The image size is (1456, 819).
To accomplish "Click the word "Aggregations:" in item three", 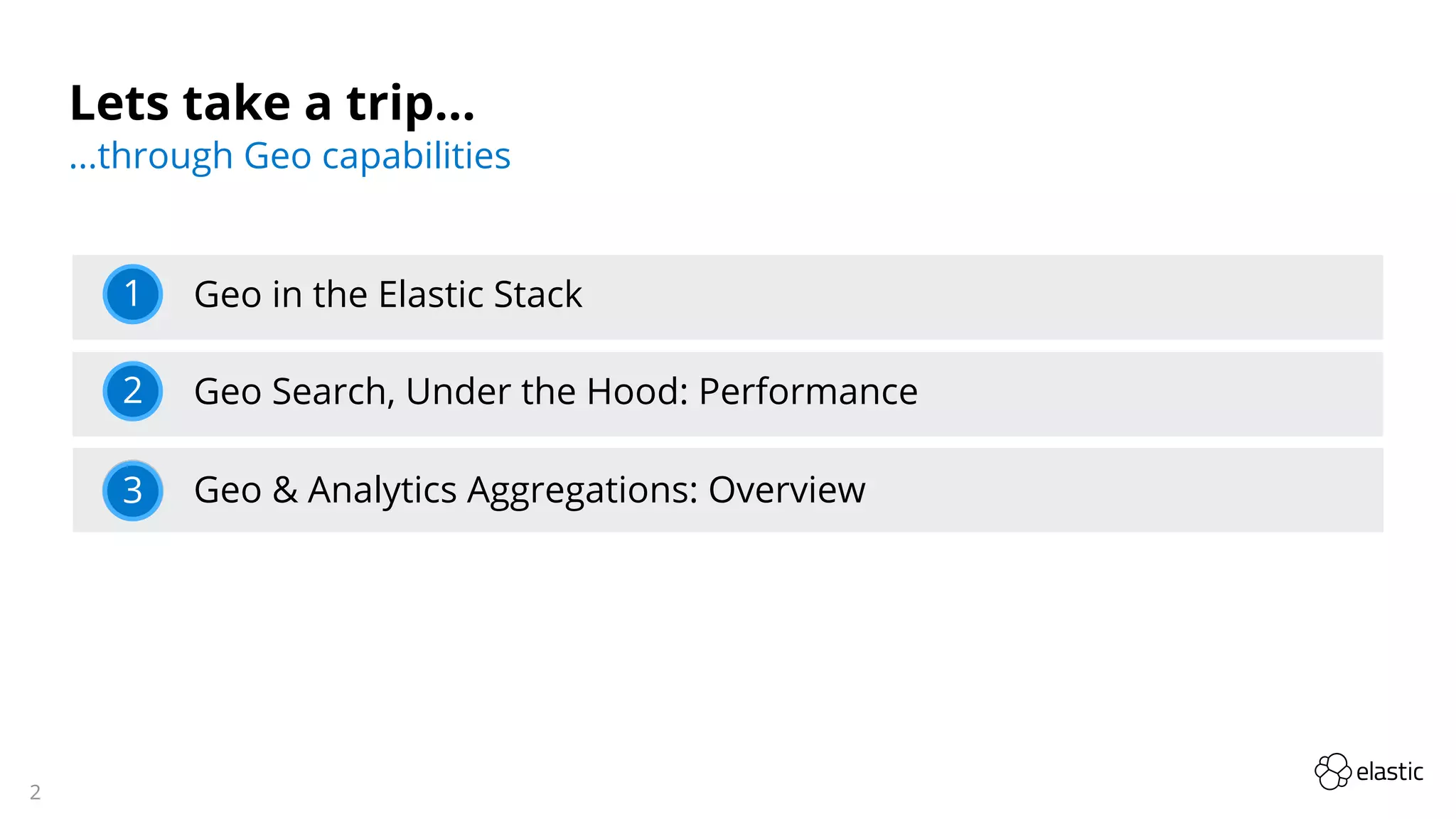I will pos(582,491).
